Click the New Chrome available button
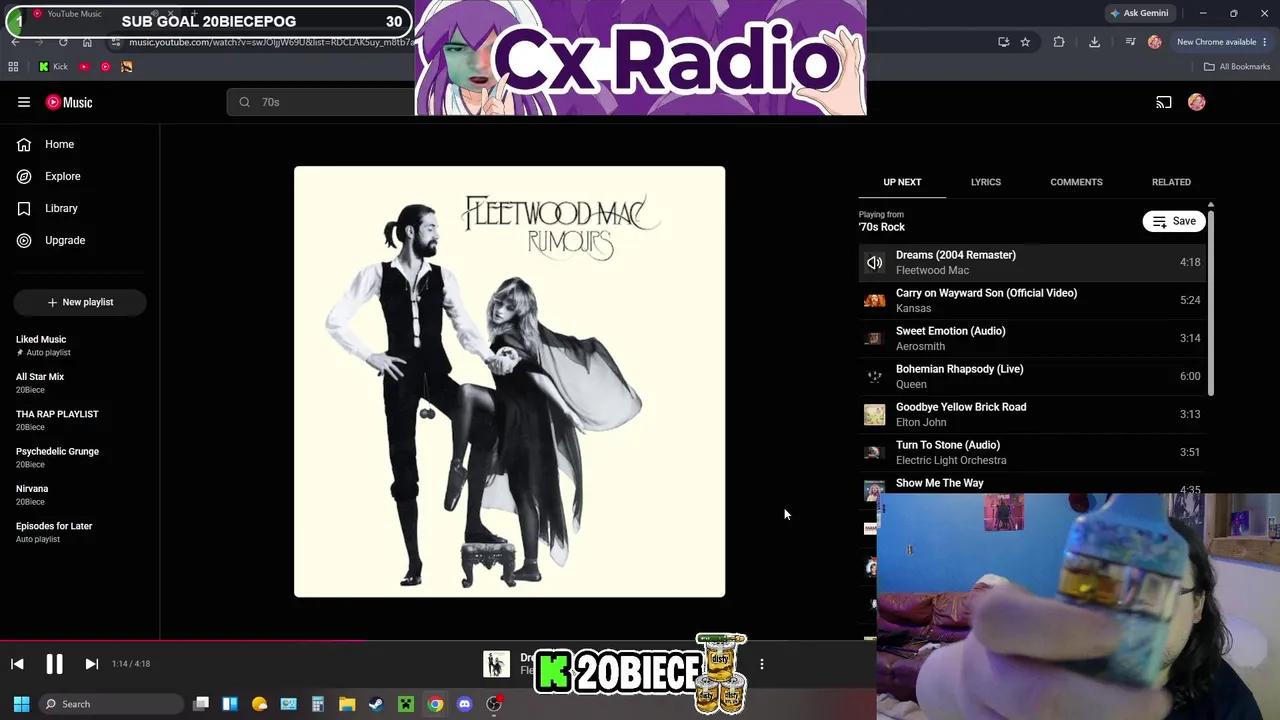 [1222, 42]
